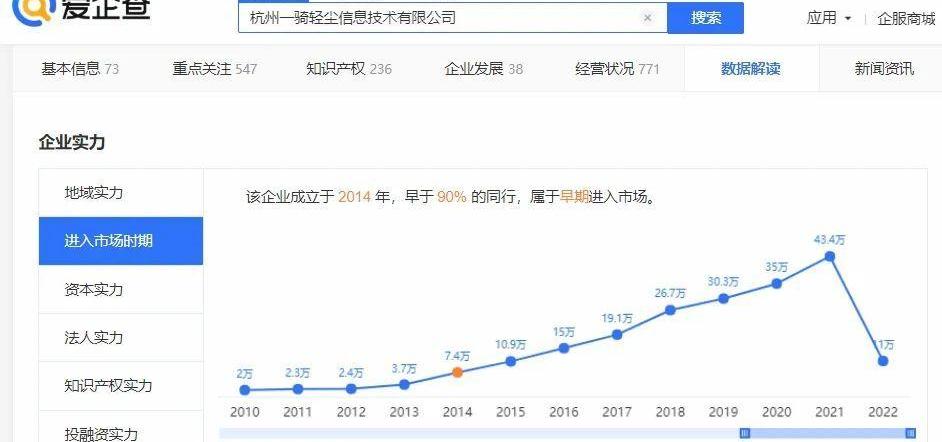The width and height of the screenshot is (942, 442).
Task: Click the 2022 x-axis label
Action: pyautogui.click(x=883, y=412)
